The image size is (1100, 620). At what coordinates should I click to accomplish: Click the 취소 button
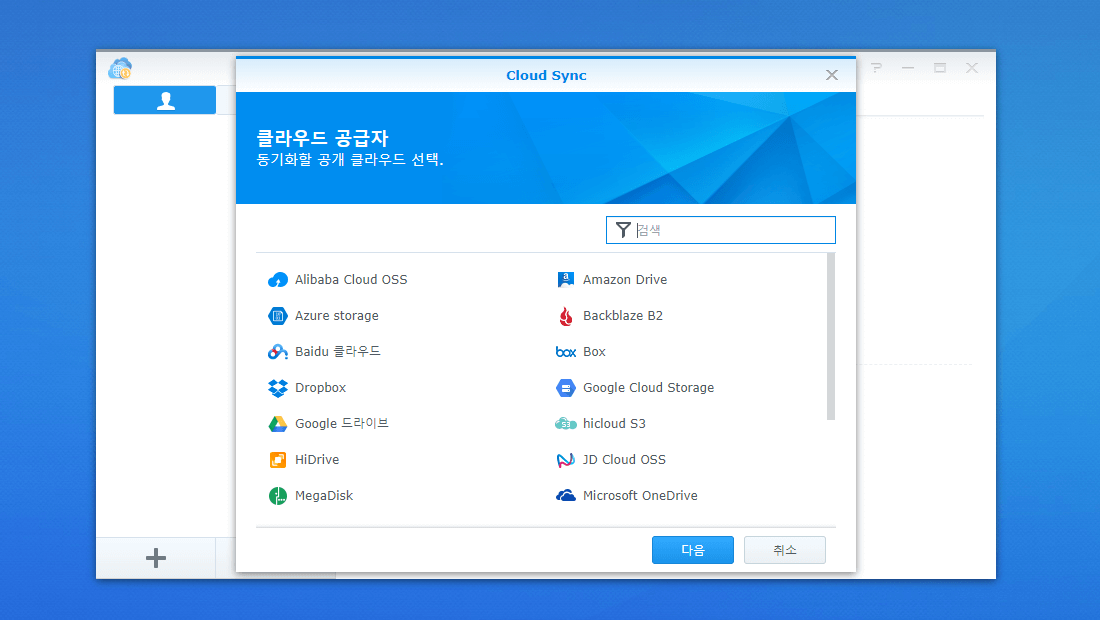coord(784,550)
